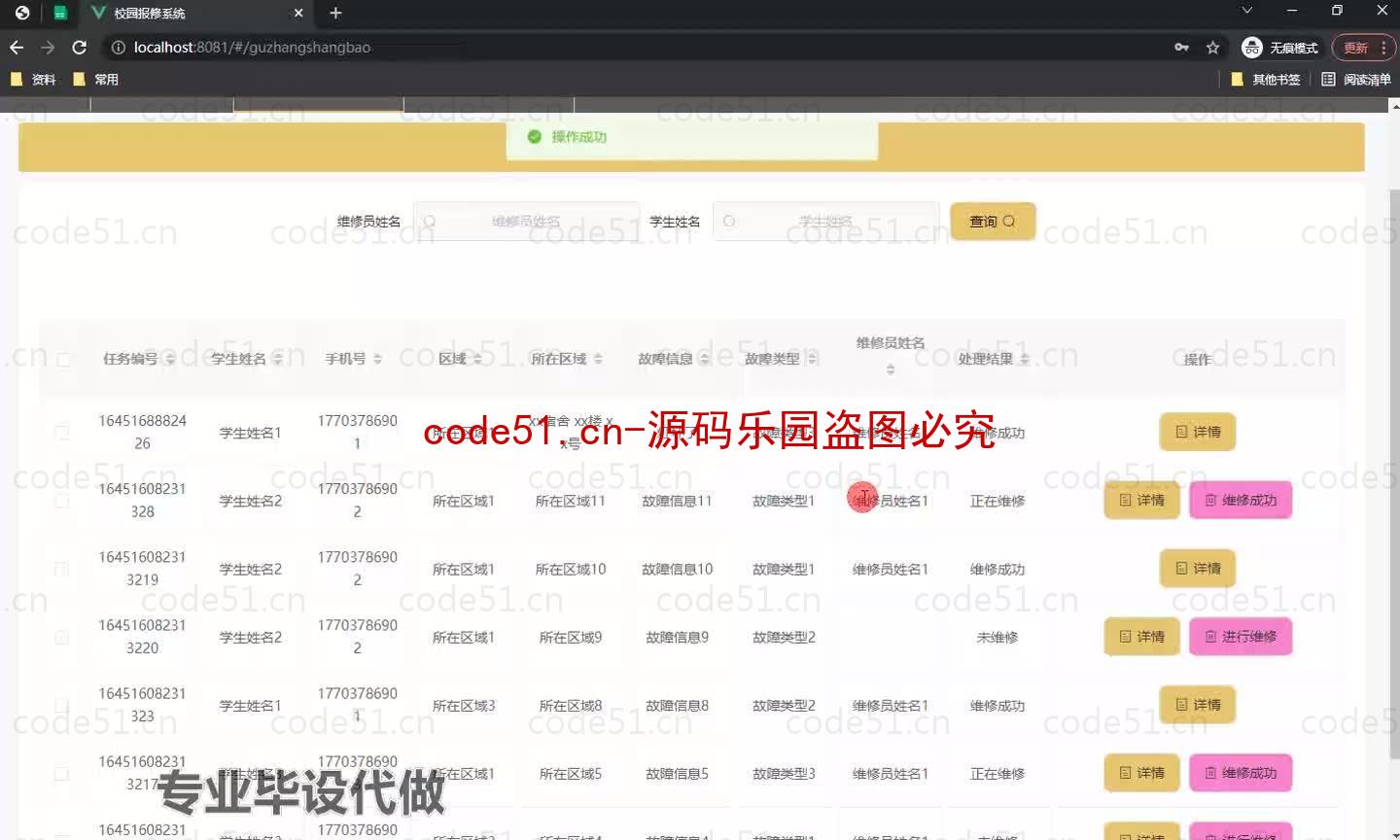Check the row 164516082313217 checkbox
Viewport: 1400px width, 840px height.
tap(62, 774)
